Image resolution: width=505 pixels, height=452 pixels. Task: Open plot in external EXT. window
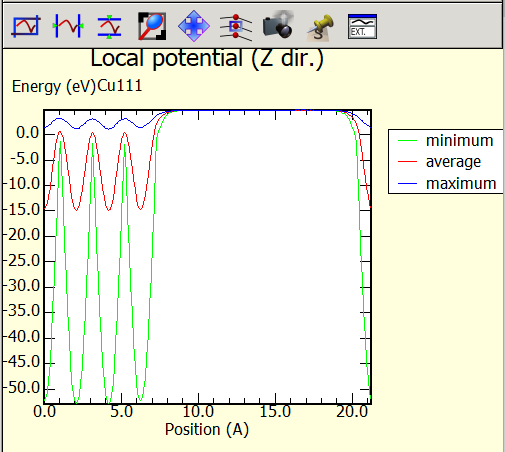tap(362, 27)
